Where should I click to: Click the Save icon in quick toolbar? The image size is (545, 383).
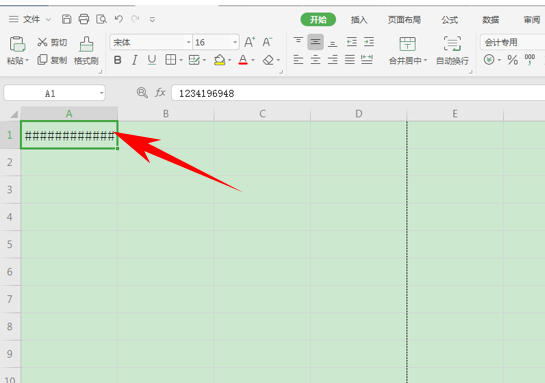coord(66,19)
